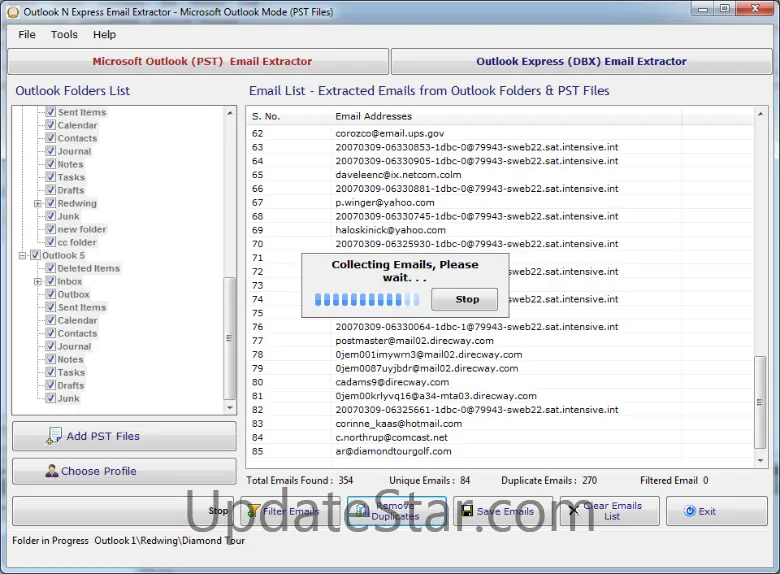Click the folder tree vertical scrollbar thumb
The height and width of the screenshot is (574, 780).
pyautogui.click(x=229, y=338)
